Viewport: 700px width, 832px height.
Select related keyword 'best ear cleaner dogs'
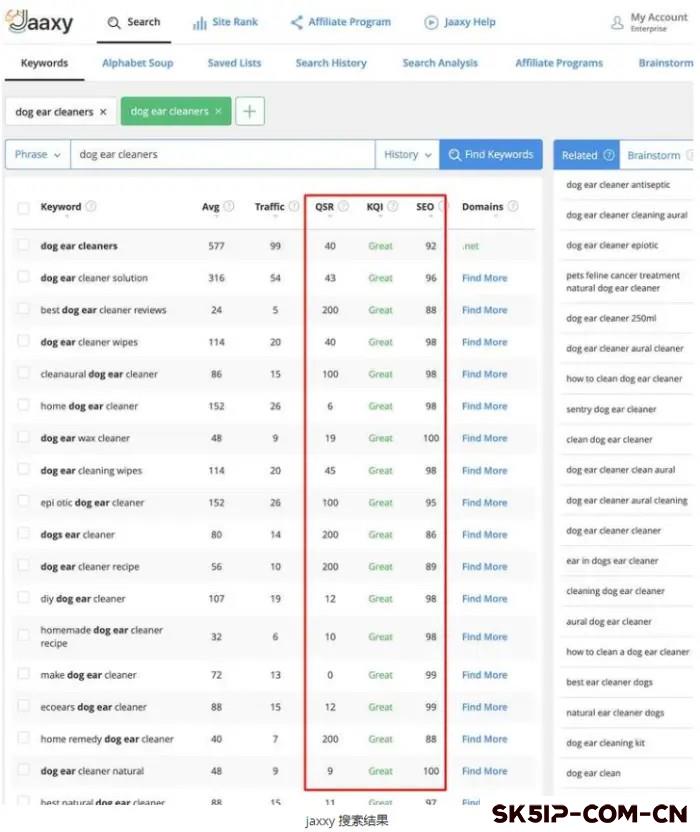pyautogui.click(x=609, y=682)
